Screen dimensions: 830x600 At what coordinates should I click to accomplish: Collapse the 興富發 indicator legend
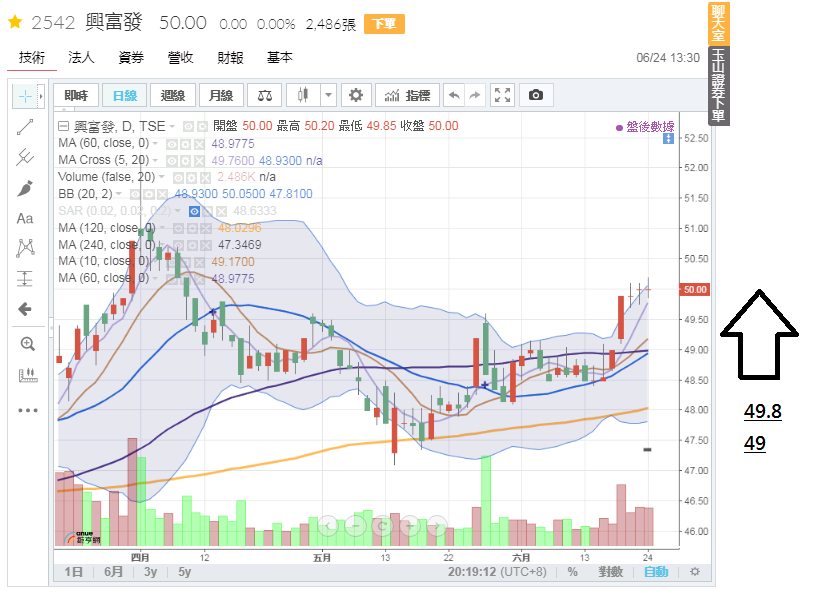(64, 126)
